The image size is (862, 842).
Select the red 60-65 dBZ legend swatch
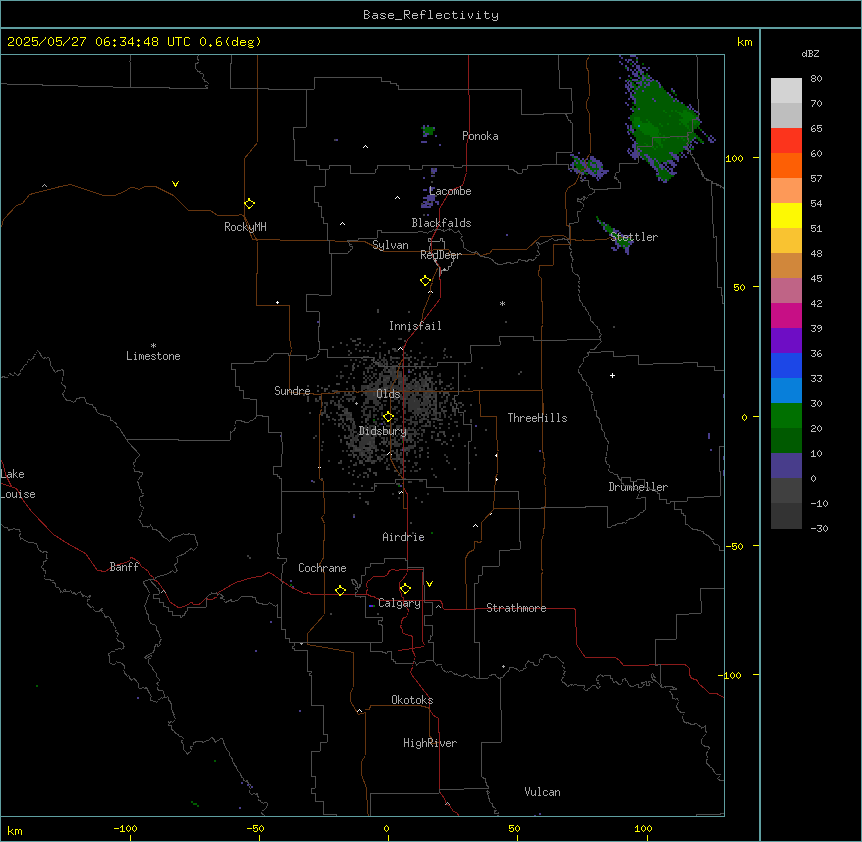[x=786, y=141]
